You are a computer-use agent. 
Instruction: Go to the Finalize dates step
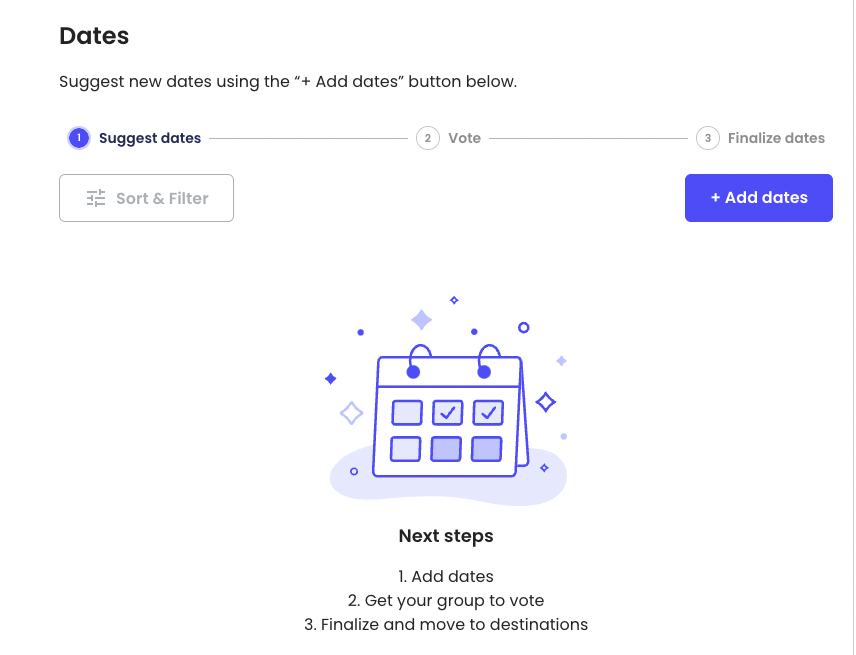click(x=776, y=138)
